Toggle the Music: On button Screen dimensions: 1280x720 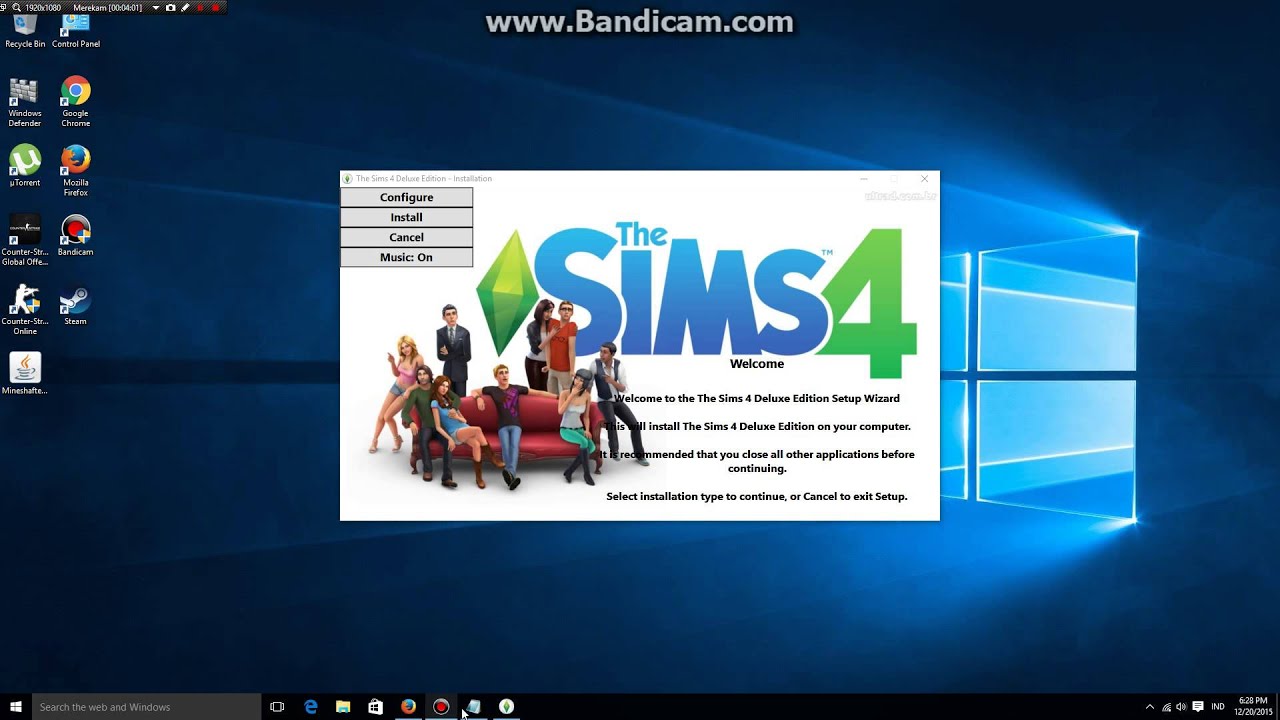(406, 257)
